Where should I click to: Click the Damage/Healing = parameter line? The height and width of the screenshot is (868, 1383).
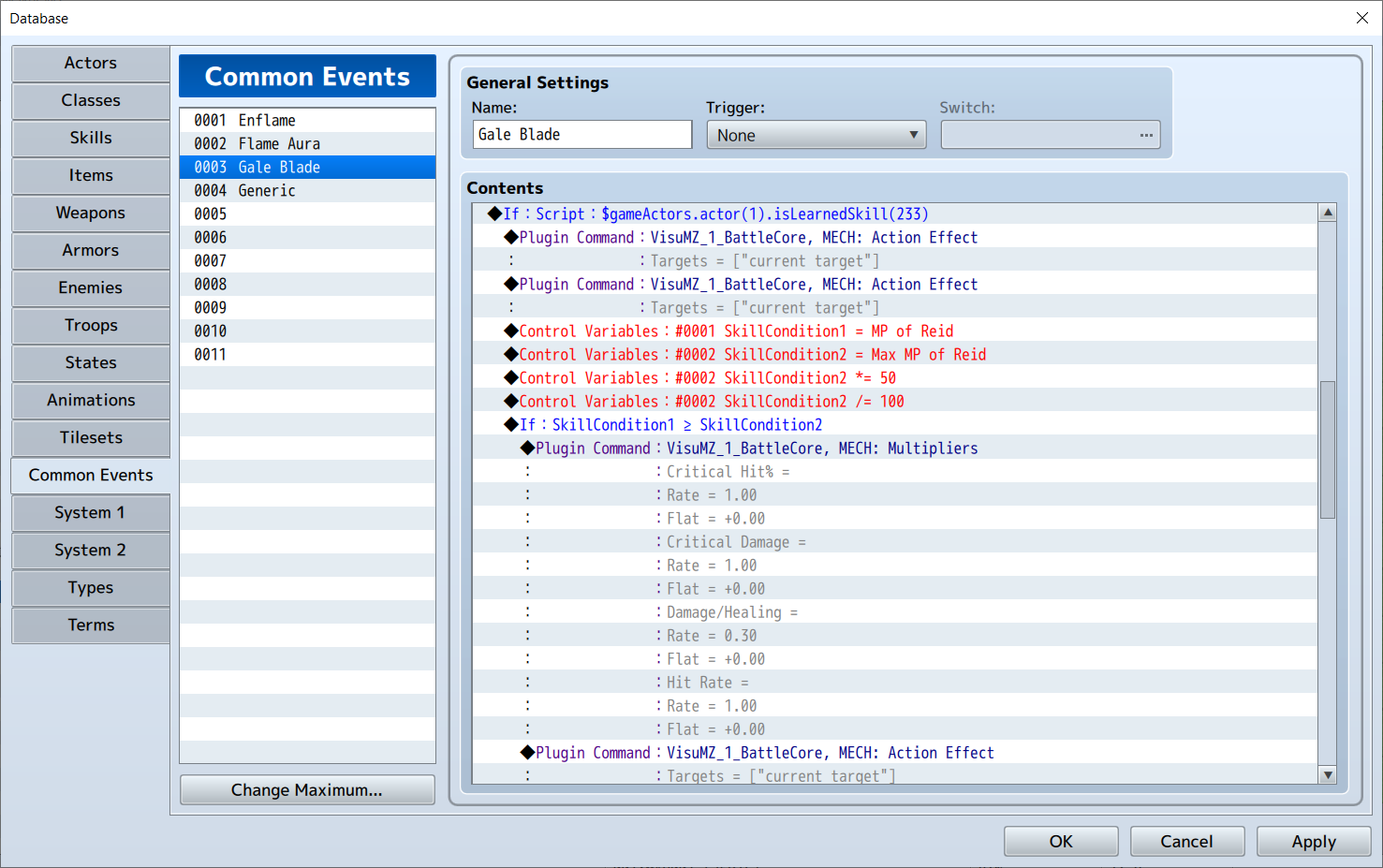895,612
